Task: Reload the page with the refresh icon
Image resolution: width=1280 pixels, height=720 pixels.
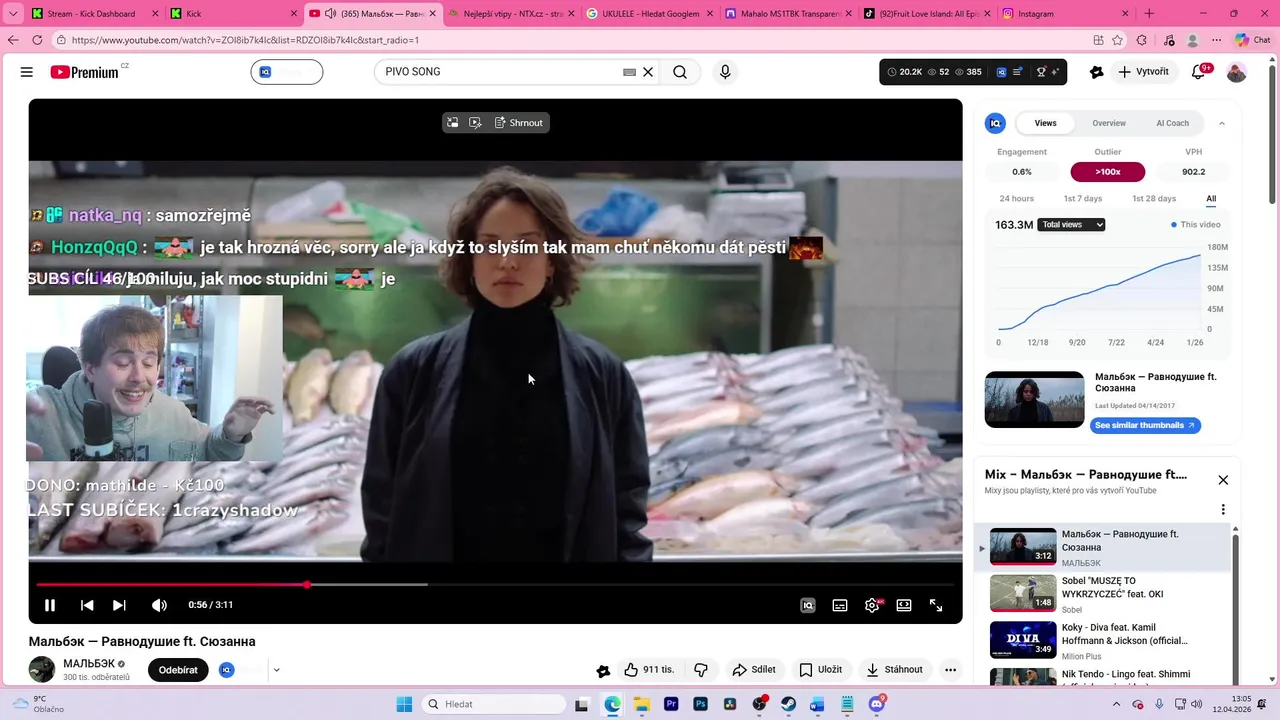Action: coord(37,40)
